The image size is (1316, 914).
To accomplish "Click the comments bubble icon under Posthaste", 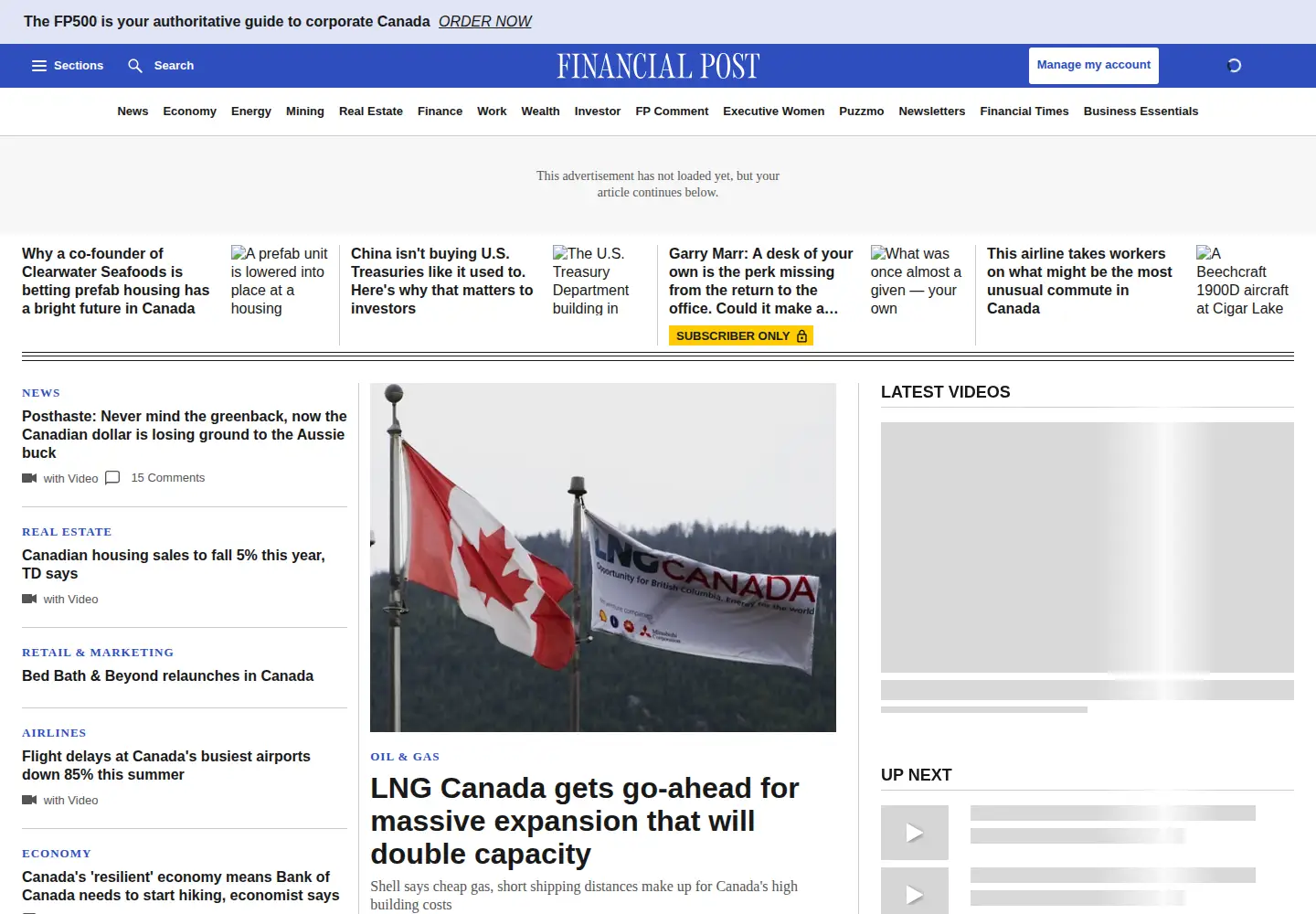I will tap(112, 478).
